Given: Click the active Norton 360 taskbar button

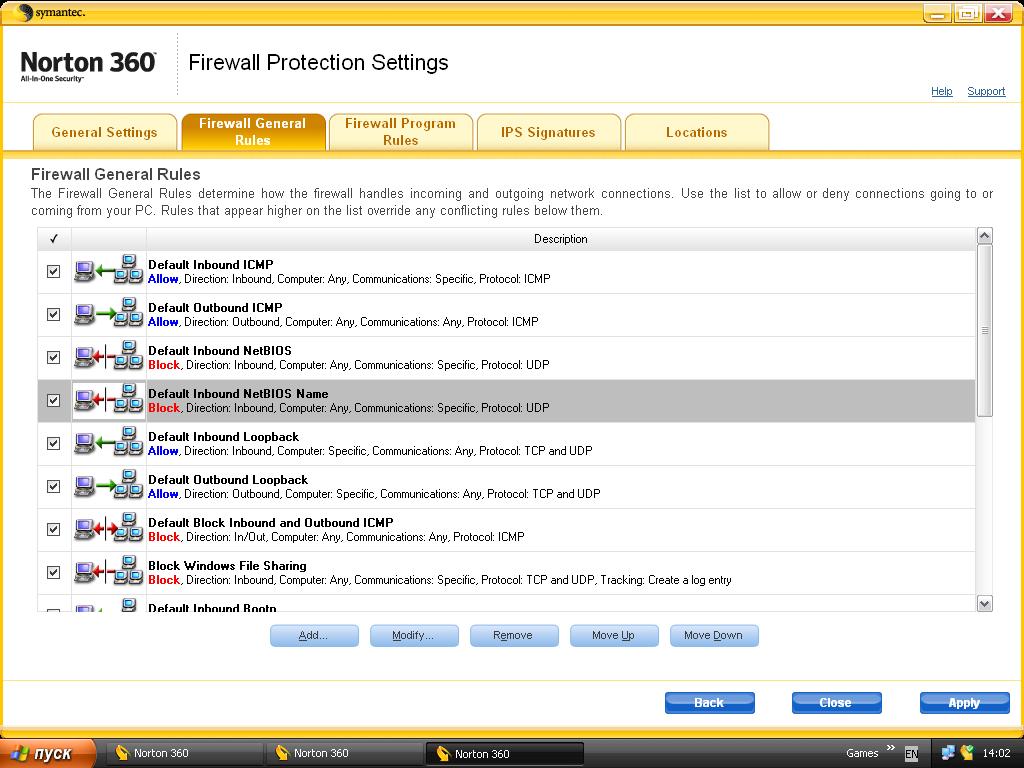Looking at the screenshot, I should [505, 754].
